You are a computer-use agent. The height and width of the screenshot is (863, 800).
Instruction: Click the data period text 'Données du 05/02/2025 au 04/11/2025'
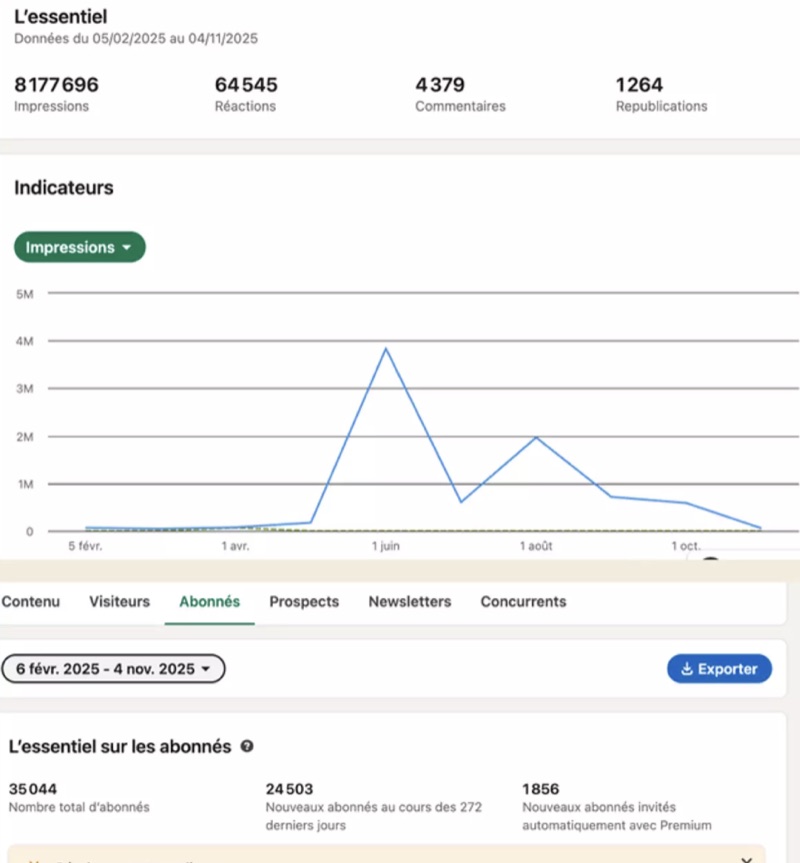coord(136,39)
